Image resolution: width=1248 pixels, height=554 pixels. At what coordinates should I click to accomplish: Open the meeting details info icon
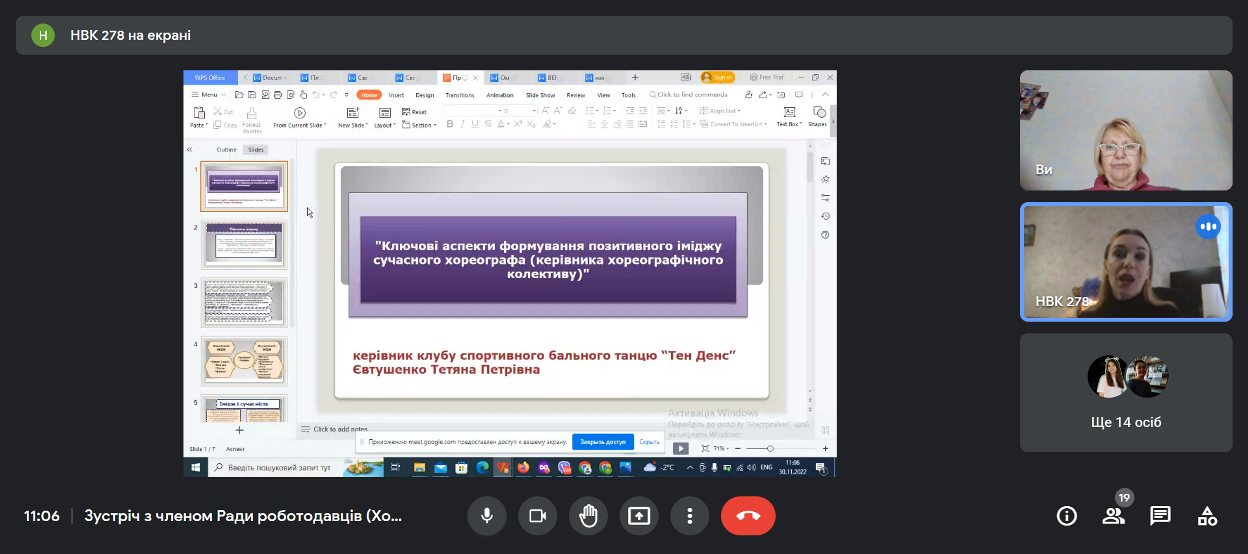[1067, 516]
